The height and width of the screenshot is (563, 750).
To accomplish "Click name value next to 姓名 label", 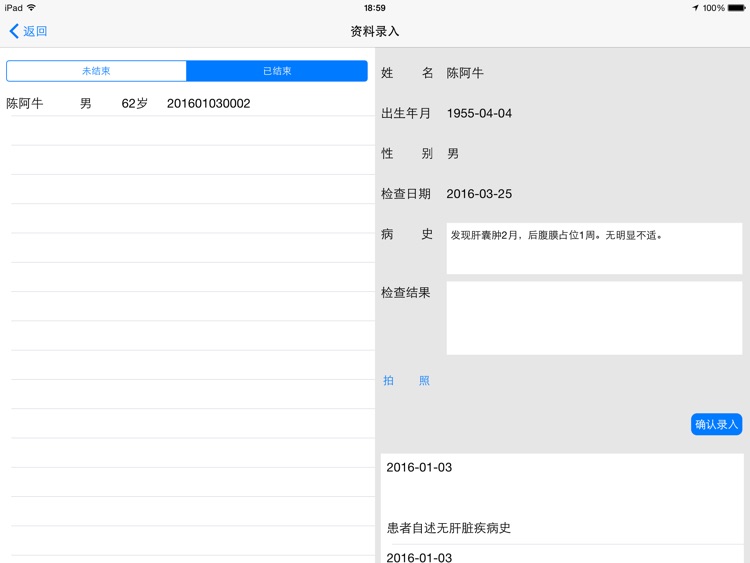I will [x=465, y=73].
